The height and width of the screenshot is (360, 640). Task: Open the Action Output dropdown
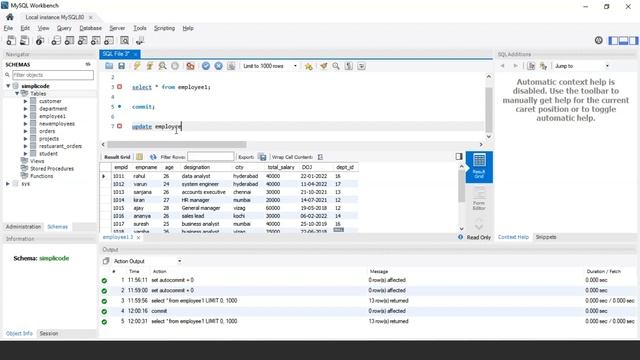coord(147,261)
